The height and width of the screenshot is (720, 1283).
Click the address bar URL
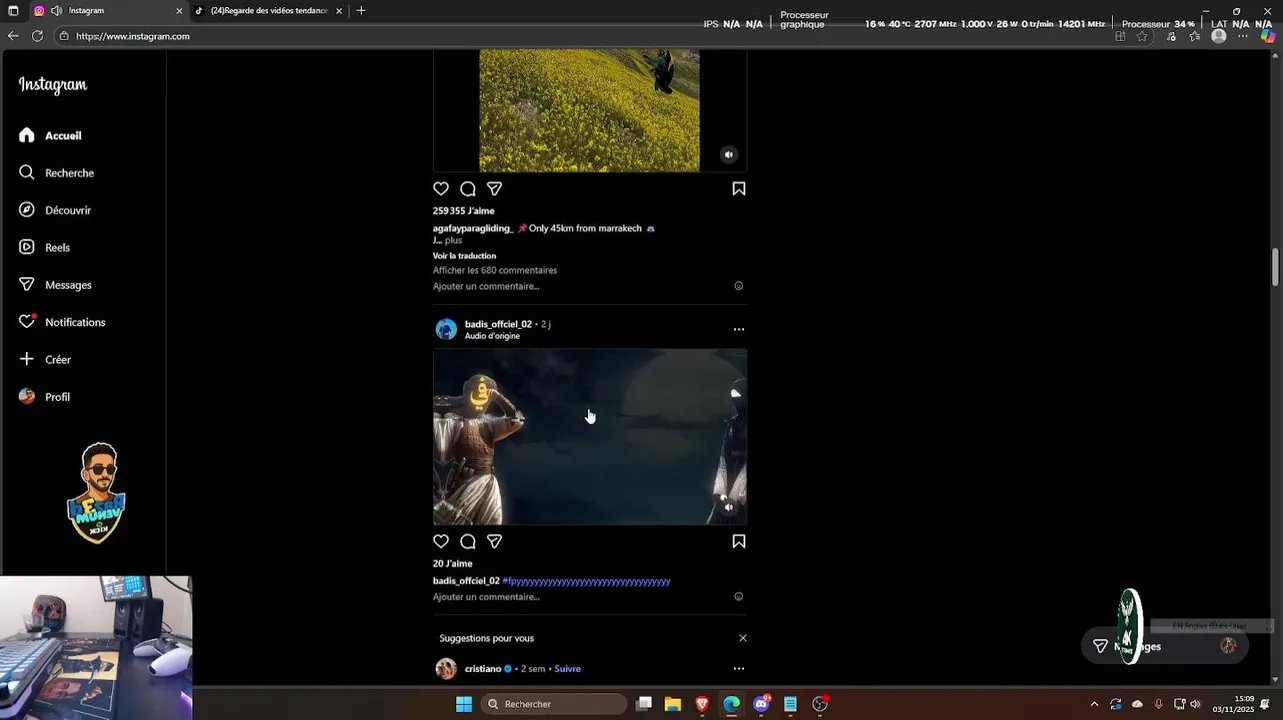(132, 36)
